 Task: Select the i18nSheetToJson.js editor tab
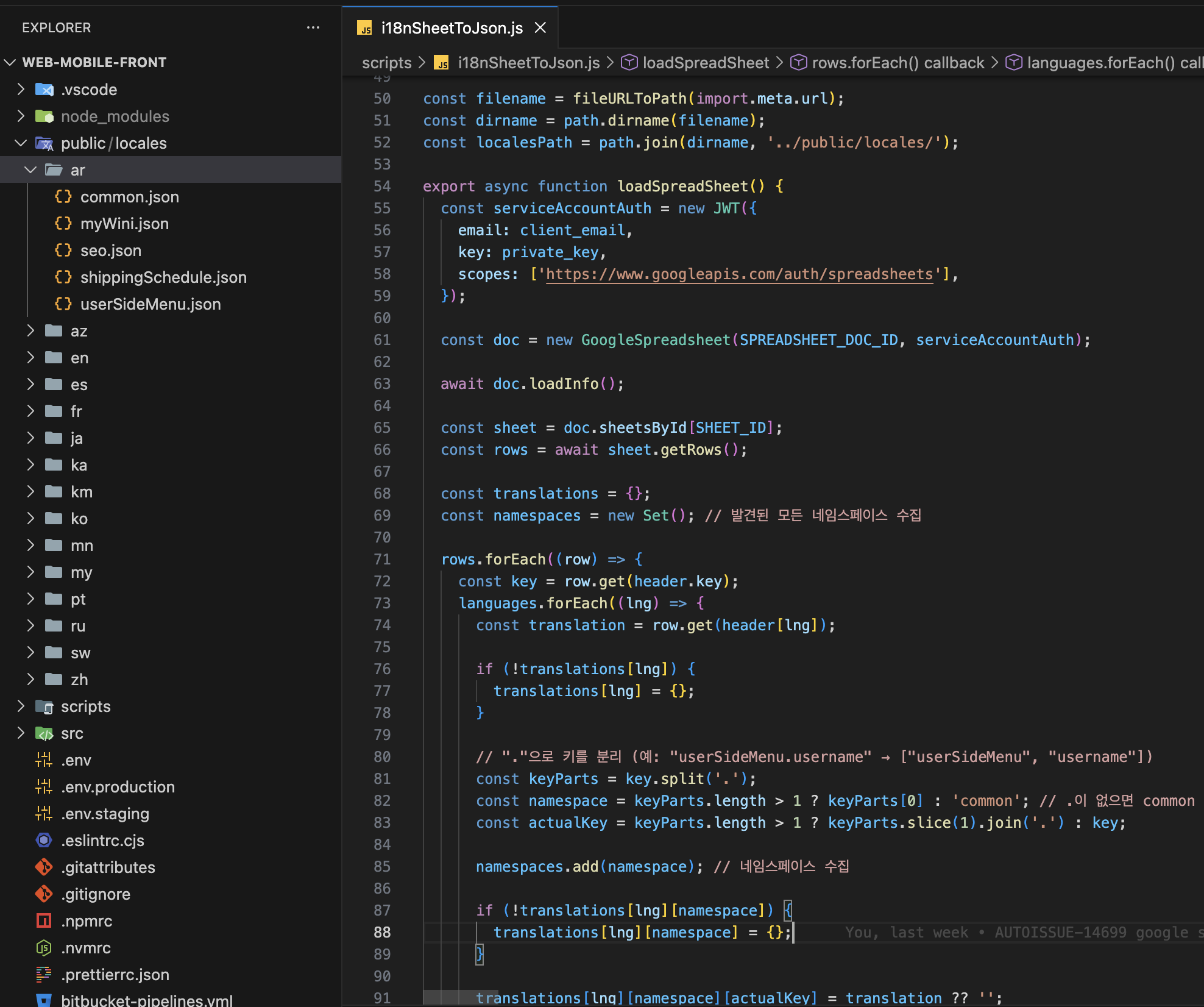click(451, 28)
